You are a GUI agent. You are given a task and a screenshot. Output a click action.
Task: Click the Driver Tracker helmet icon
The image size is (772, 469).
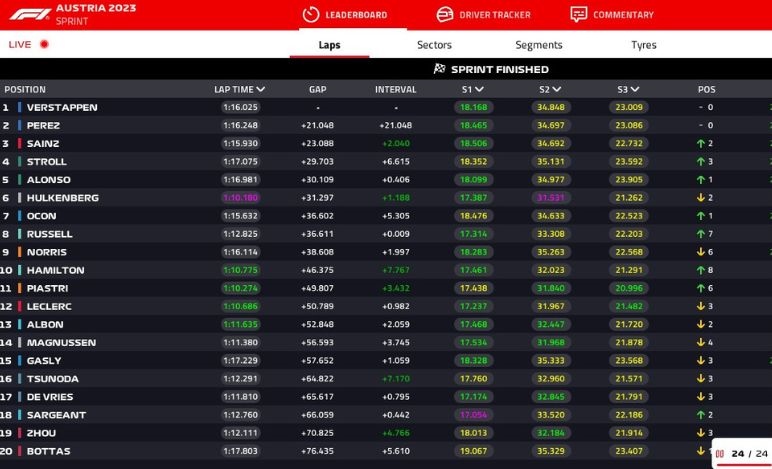445,14
